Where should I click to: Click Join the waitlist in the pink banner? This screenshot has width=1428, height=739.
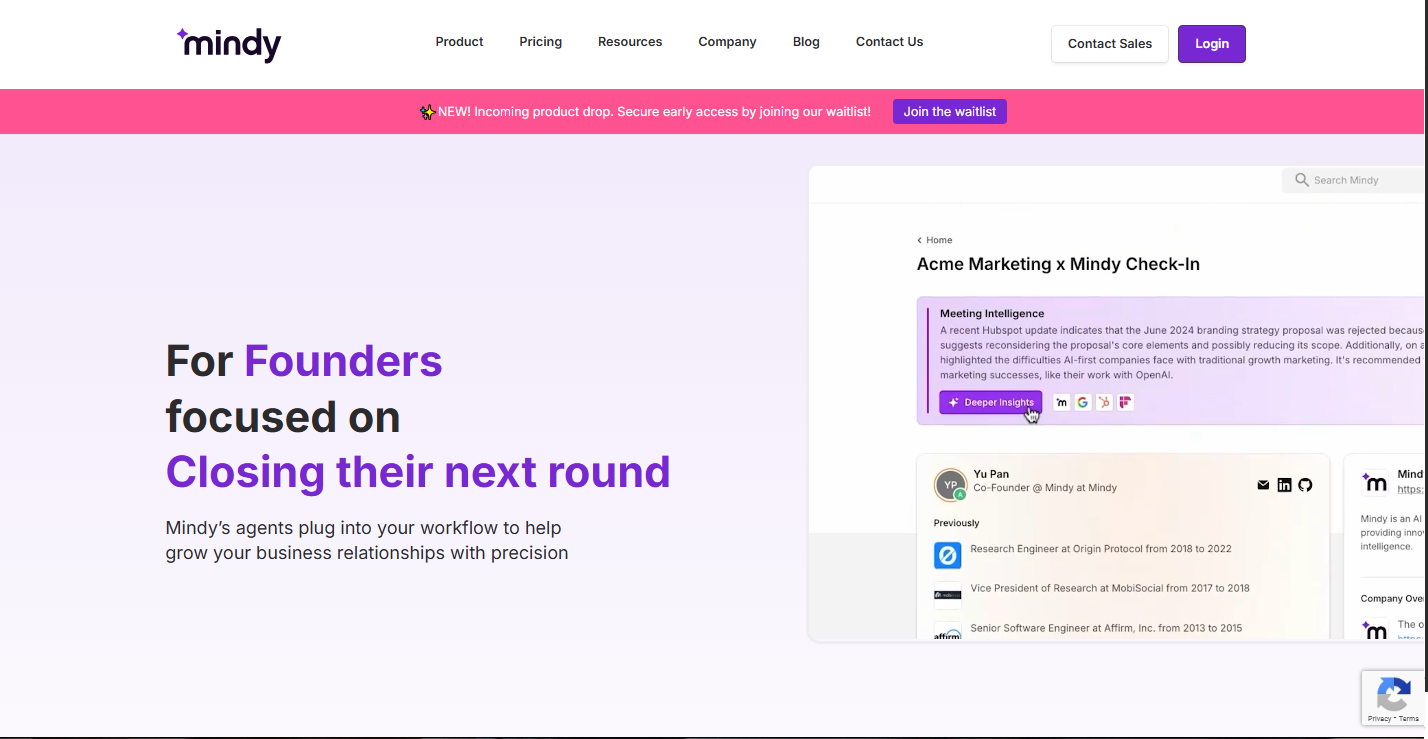[950, 112]
